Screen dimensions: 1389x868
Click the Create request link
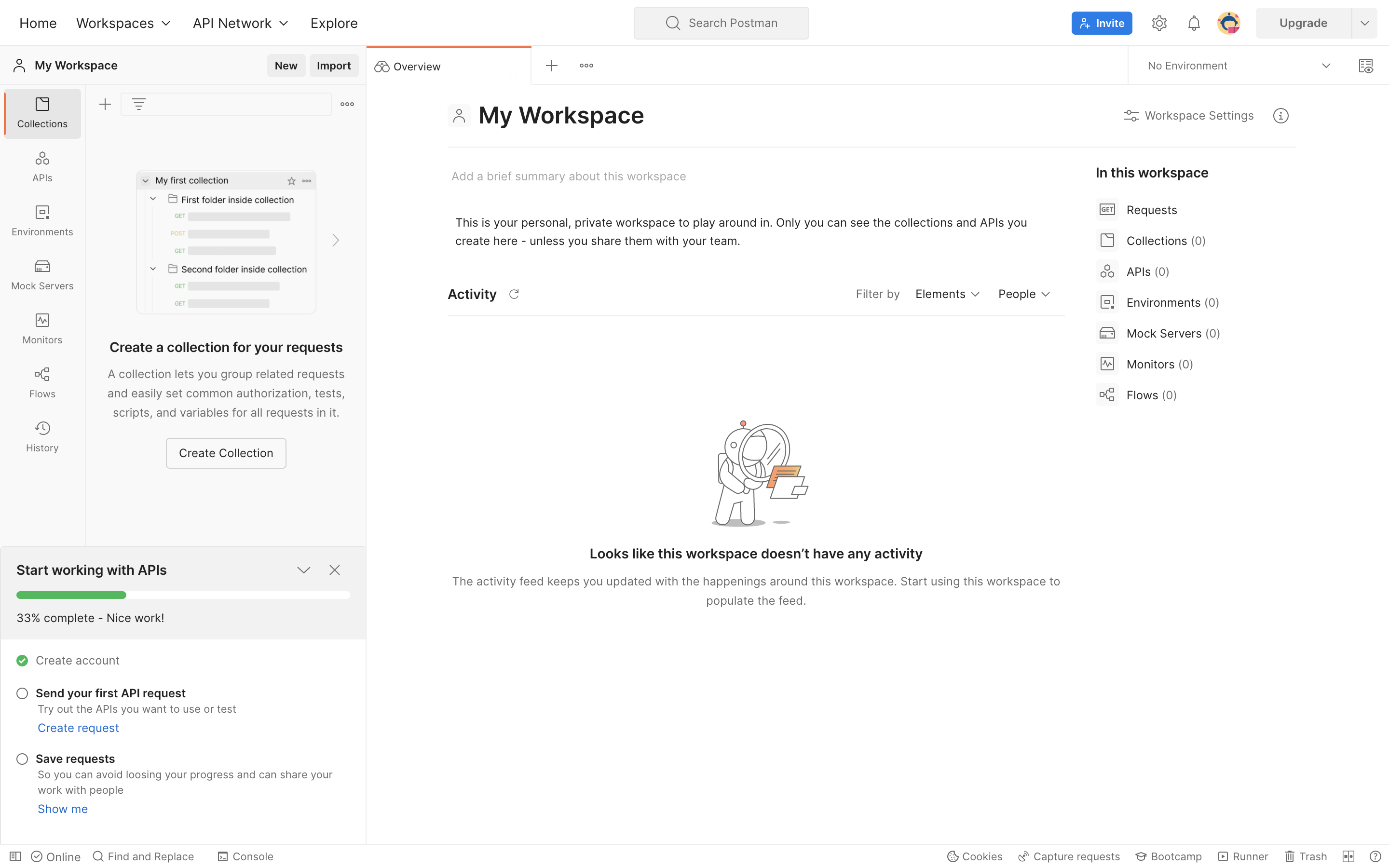click(x=78, y=727)
